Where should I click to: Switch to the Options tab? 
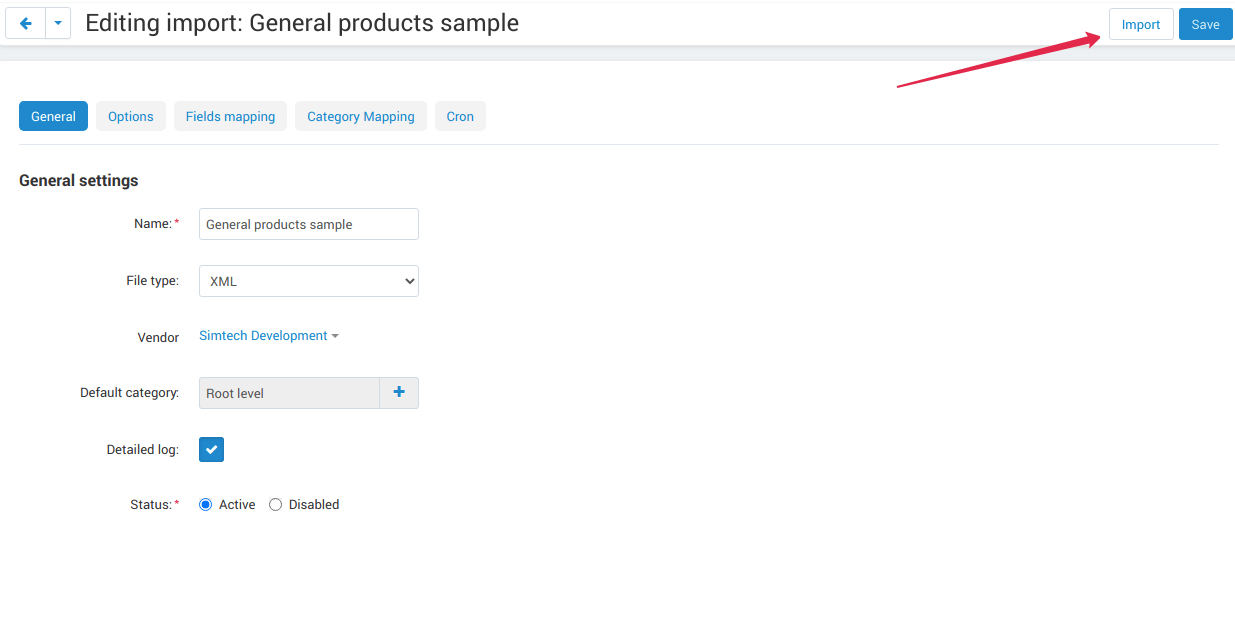131,117
